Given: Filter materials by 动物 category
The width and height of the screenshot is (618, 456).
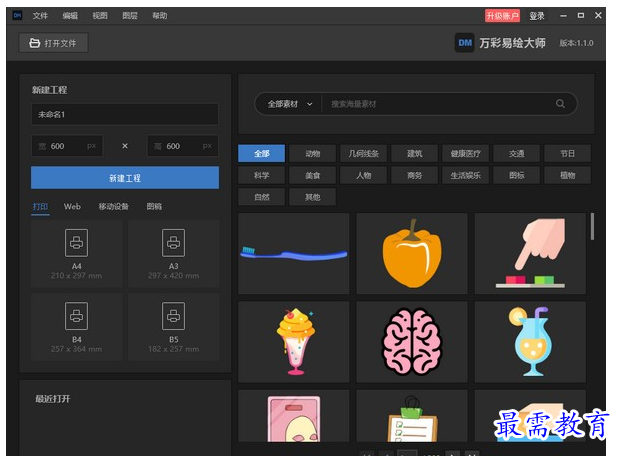Looking at the screenshot, I should tap(313, 154).
